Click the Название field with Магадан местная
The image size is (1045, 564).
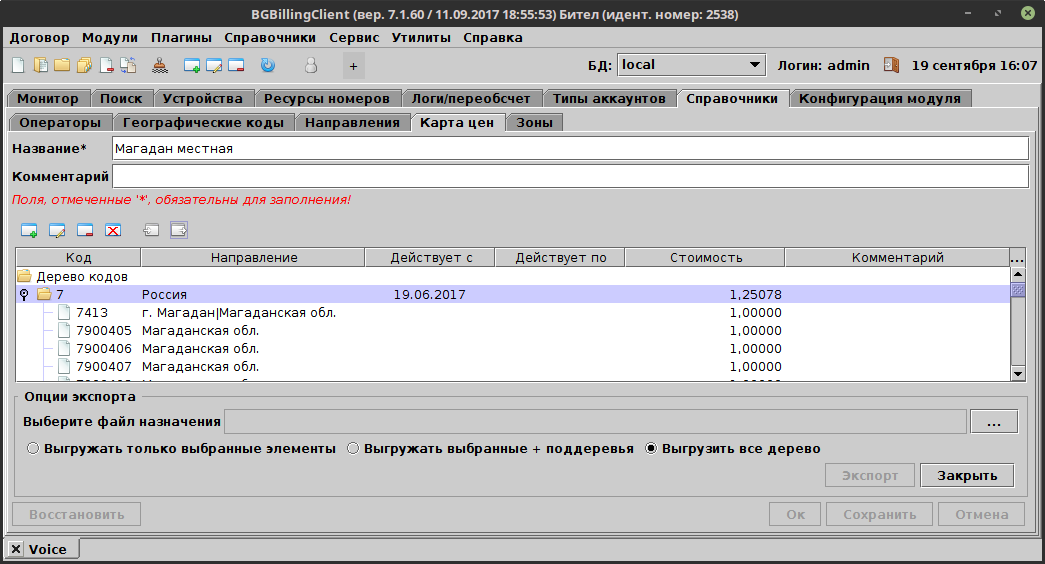570,149
